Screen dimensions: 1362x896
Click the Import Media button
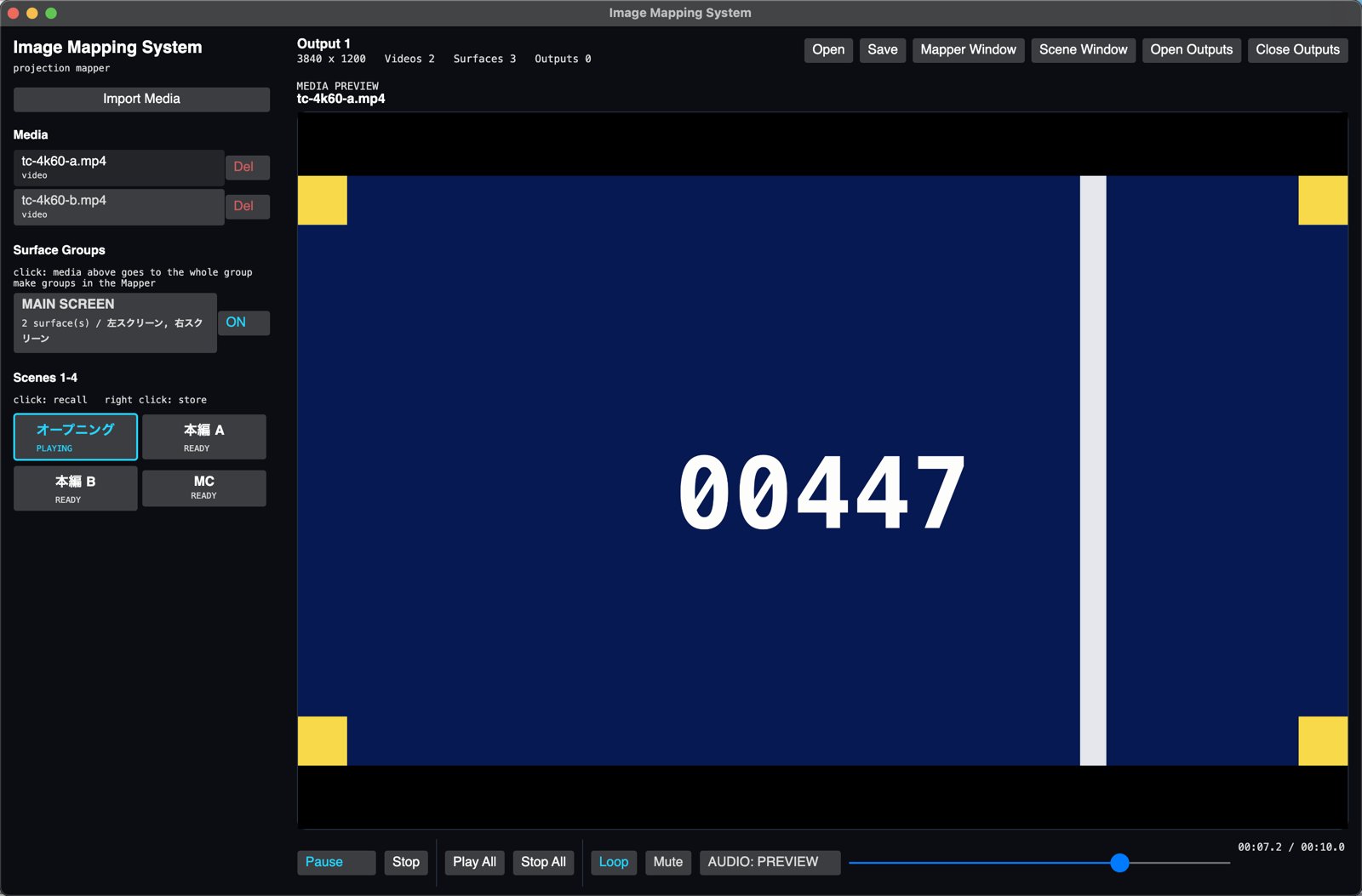tap(141, 99)
